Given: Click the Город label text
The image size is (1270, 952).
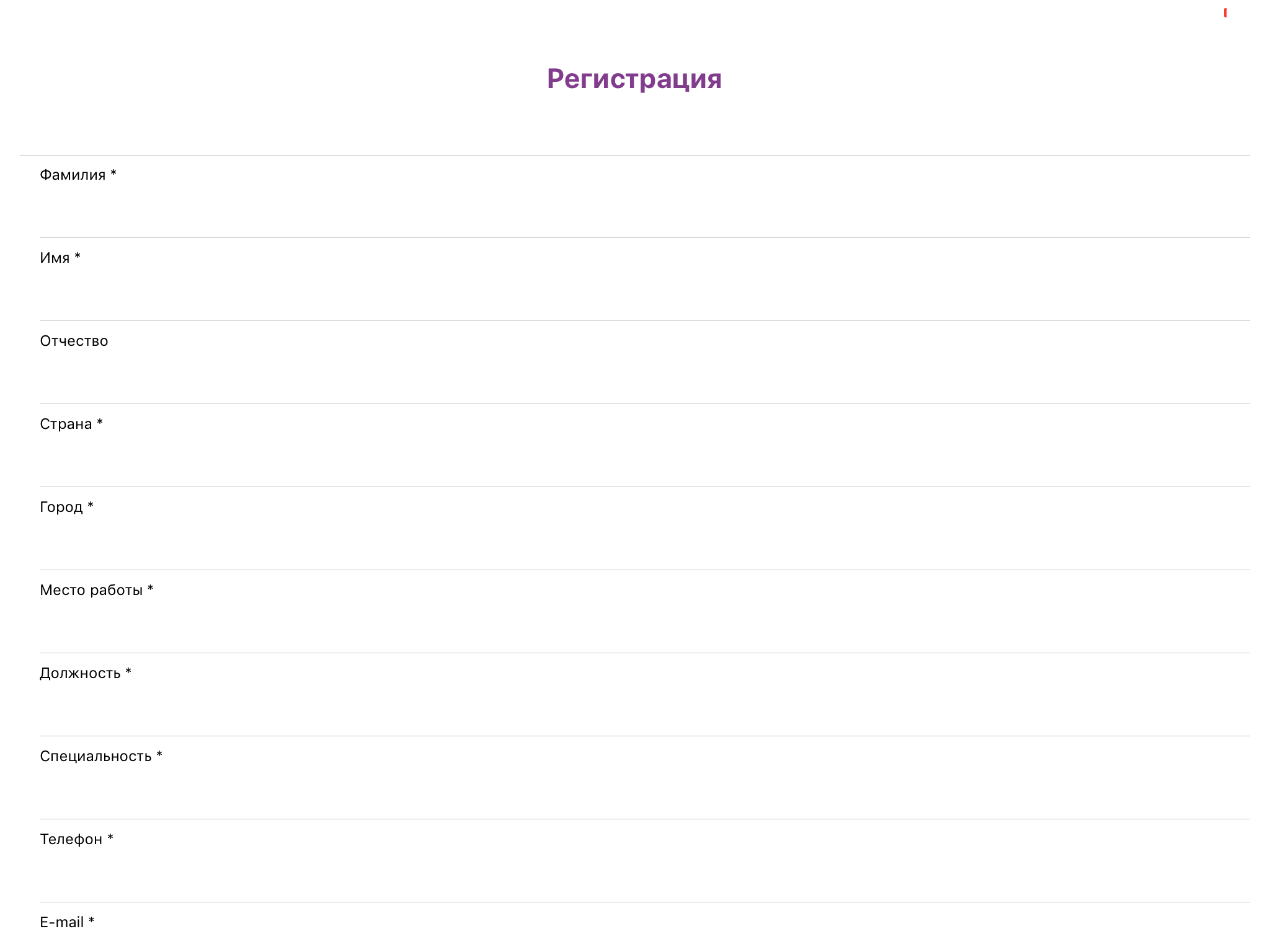Looking at the screenshot, I should coord(61,507).
